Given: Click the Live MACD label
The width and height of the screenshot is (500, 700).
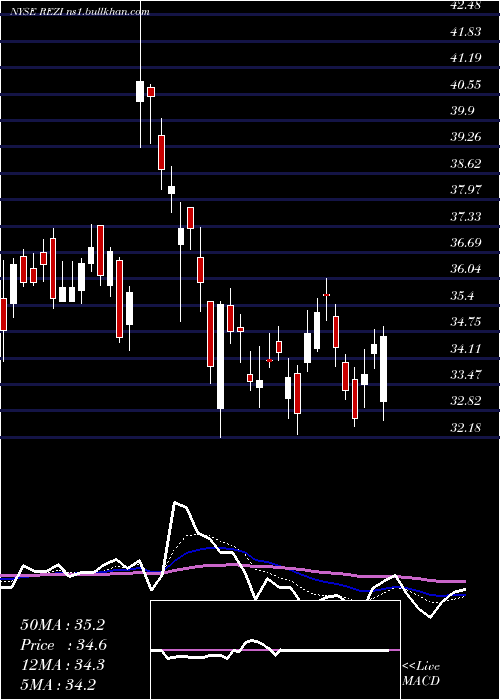Looking at the screenshot, I should (x=421, y=674).
